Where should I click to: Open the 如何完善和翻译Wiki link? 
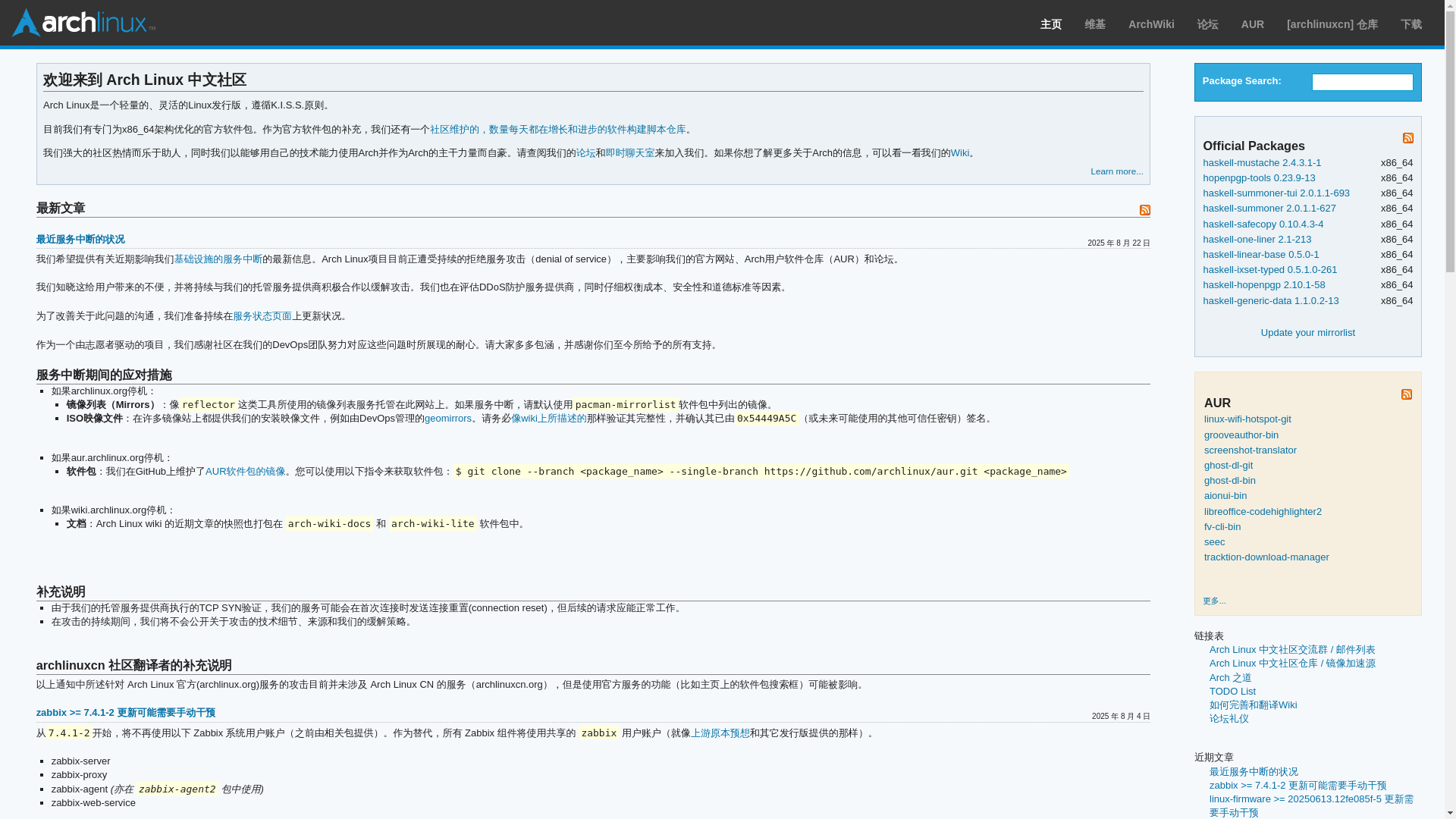click(x=1253, y=705)
